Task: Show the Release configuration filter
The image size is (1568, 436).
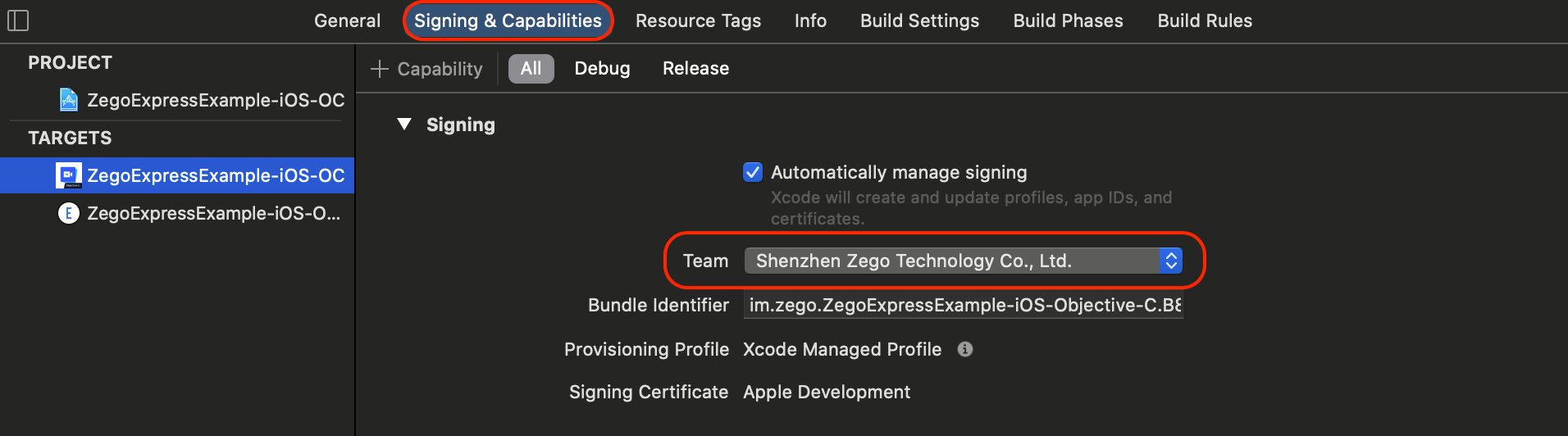Action: (695, 69)
